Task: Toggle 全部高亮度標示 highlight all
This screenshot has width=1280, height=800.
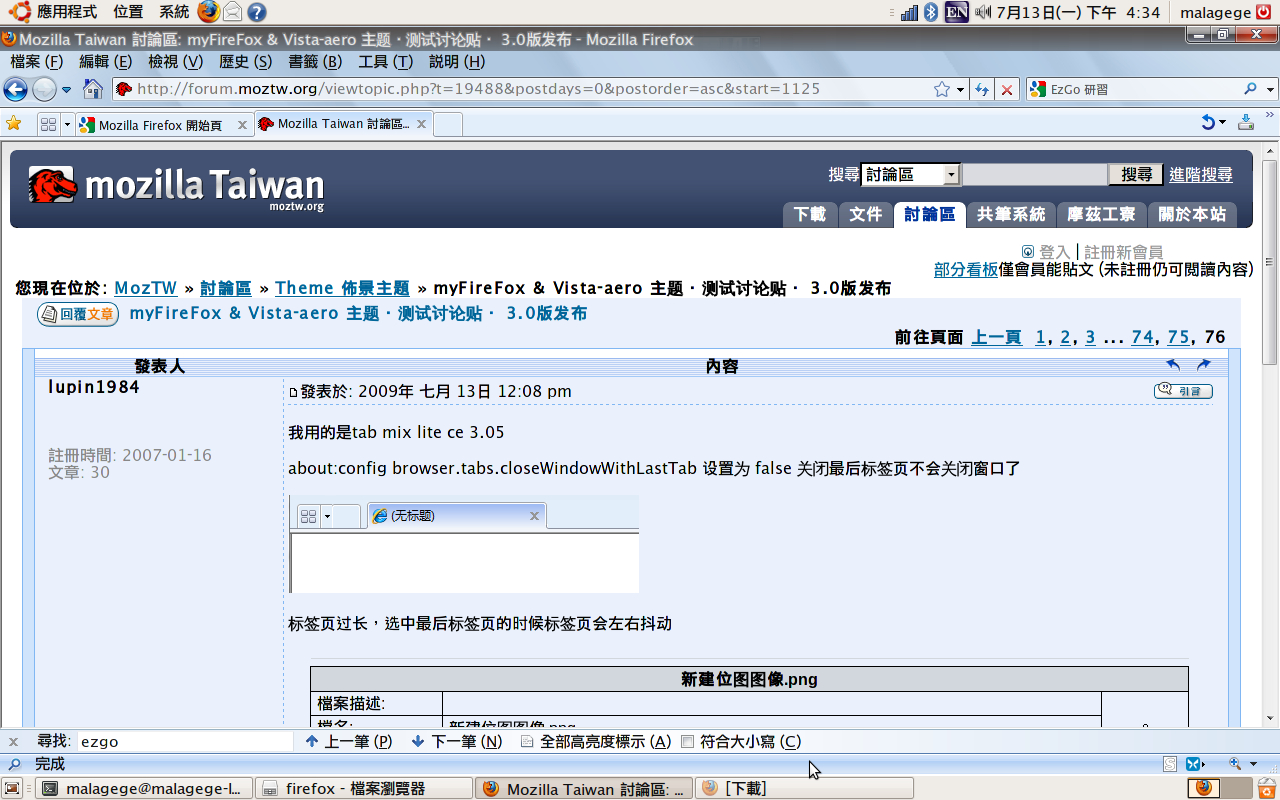Action: tap(596, 742)
